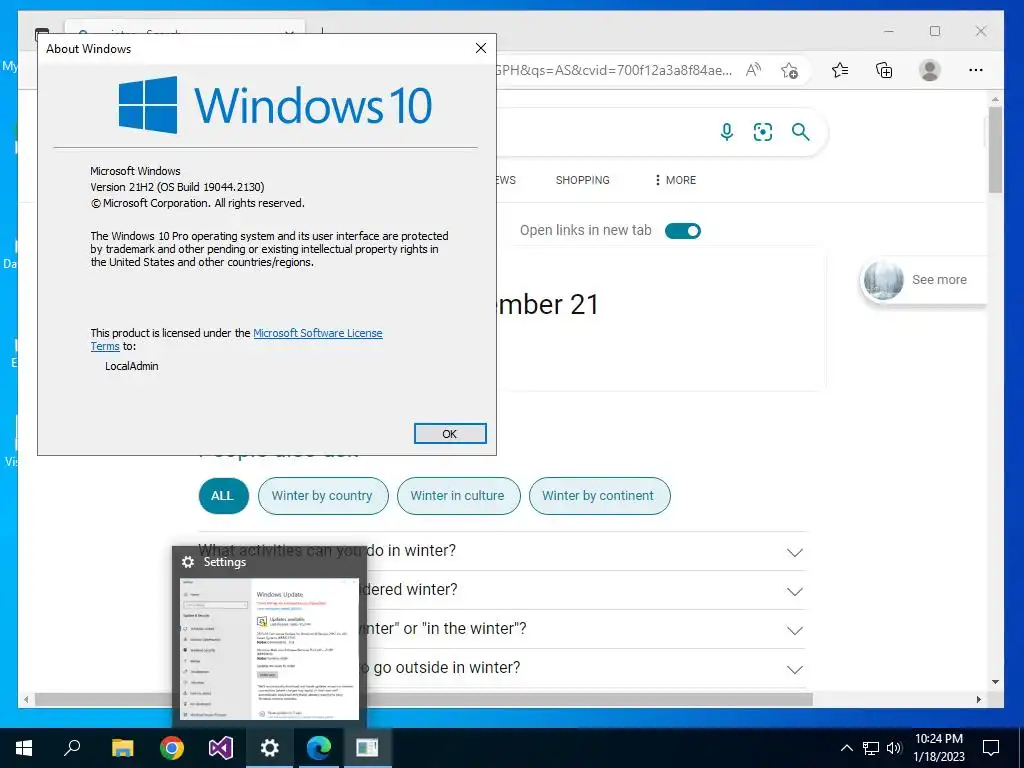
Task: Open the Microsoft Software License Terms link
Action: tap(317, 333)
